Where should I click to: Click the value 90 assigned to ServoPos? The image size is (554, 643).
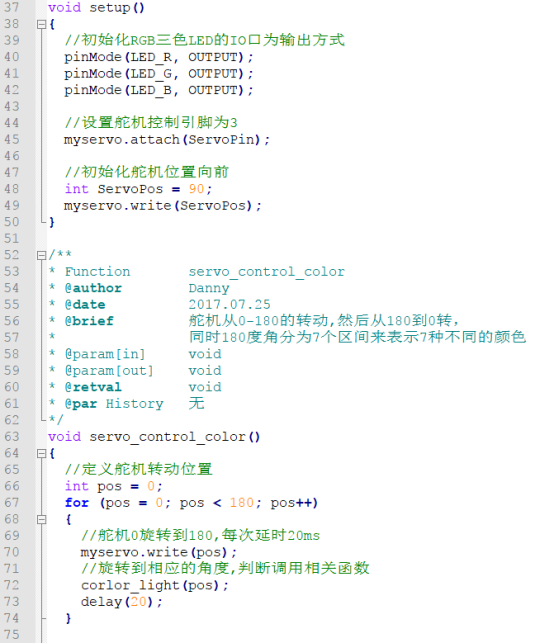[196, 189]
